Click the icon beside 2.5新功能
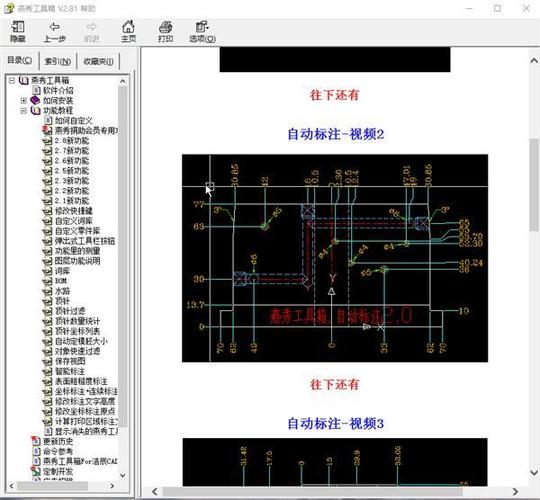Viewport: 540px width, 500px height. 47,171
